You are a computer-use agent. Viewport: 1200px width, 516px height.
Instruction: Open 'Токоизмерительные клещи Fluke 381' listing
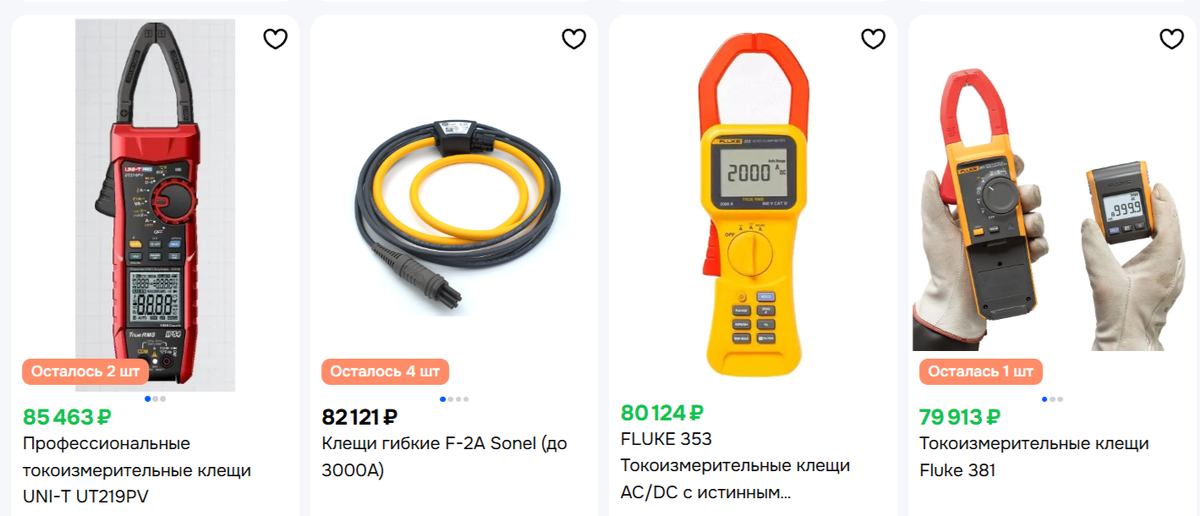tap(1034, 457)
